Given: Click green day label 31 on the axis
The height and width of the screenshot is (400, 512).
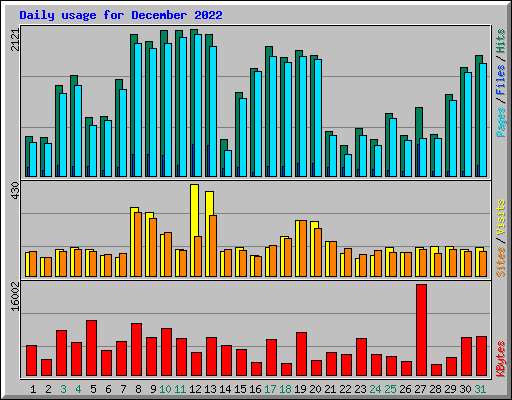Looking at the screenshot, I should click(480, 389).
